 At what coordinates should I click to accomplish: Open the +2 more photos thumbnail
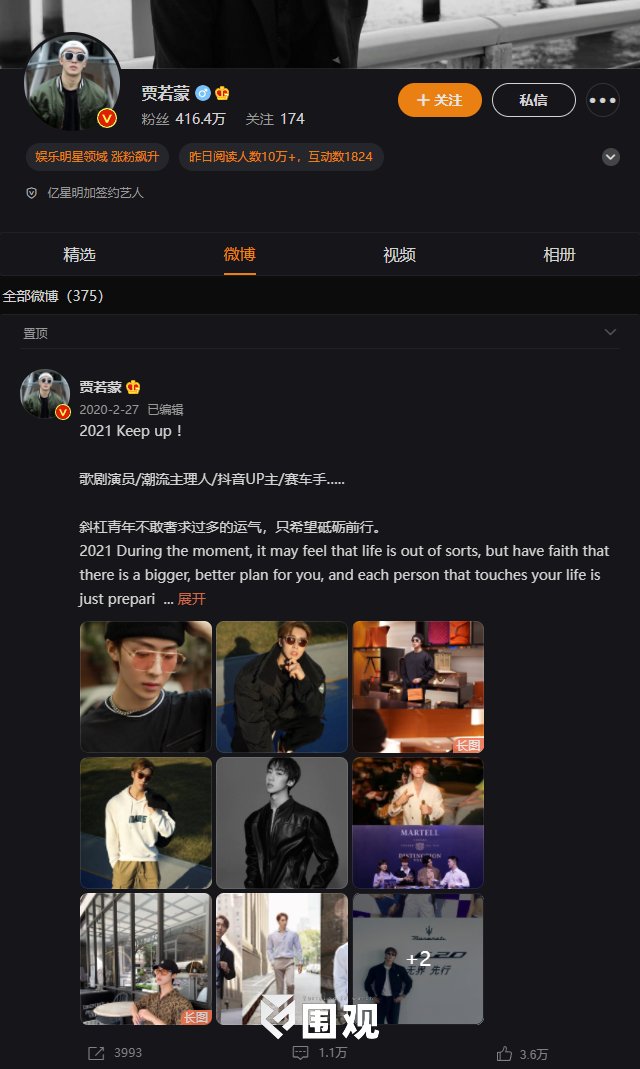click(418, 959)
